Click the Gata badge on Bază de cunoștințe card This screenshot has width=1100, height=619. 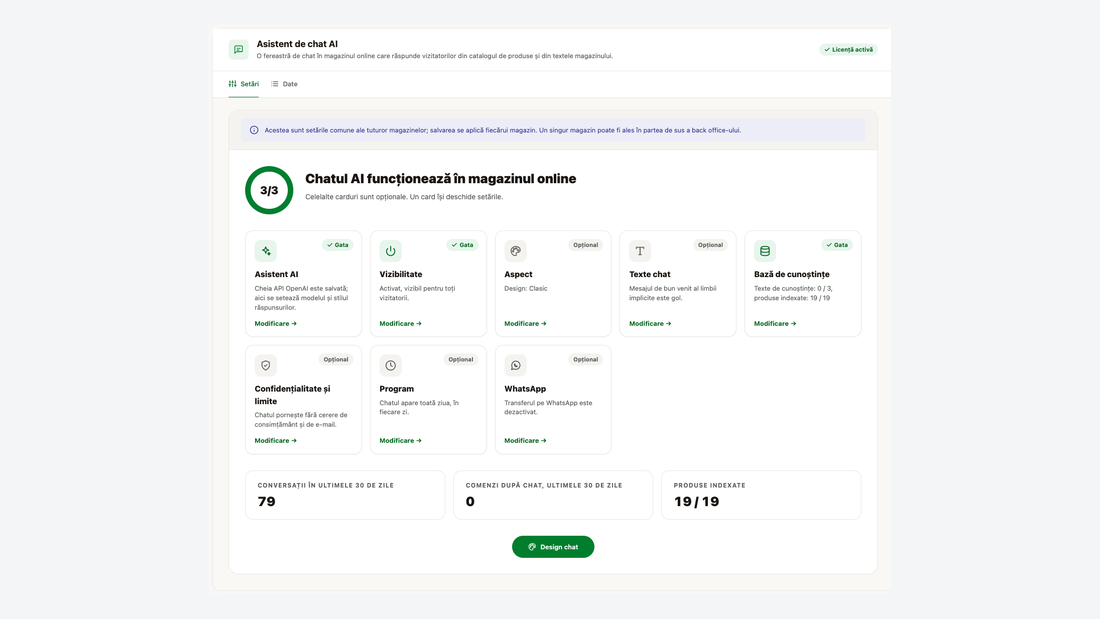pos(837,245)
